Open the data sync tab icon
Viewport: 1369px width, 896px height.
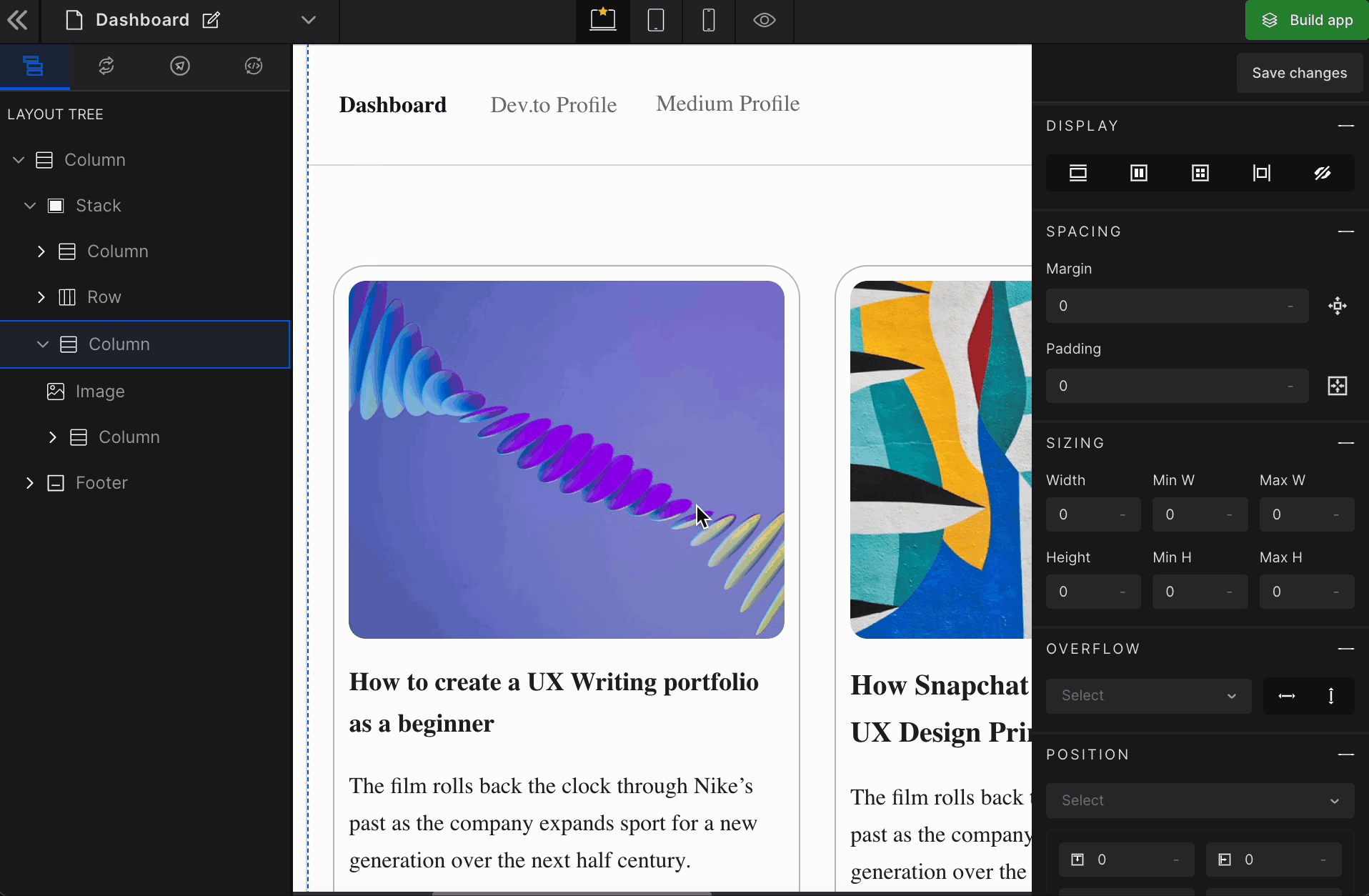click(106, 66)
